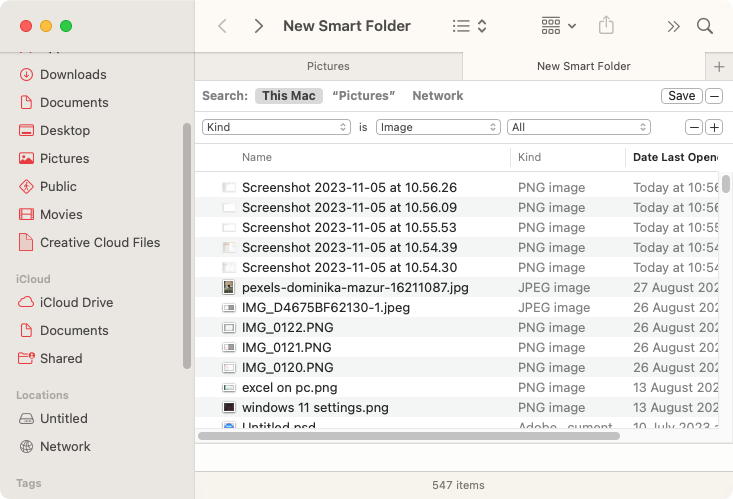Add a search criterion with plus

(714, 127)
